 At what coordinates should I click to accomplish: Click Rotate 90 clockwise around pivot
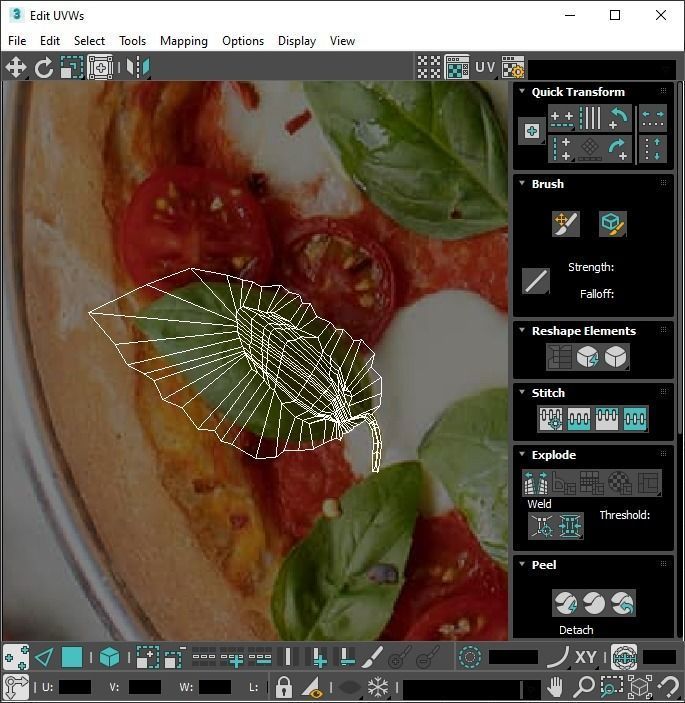point(619,149)
